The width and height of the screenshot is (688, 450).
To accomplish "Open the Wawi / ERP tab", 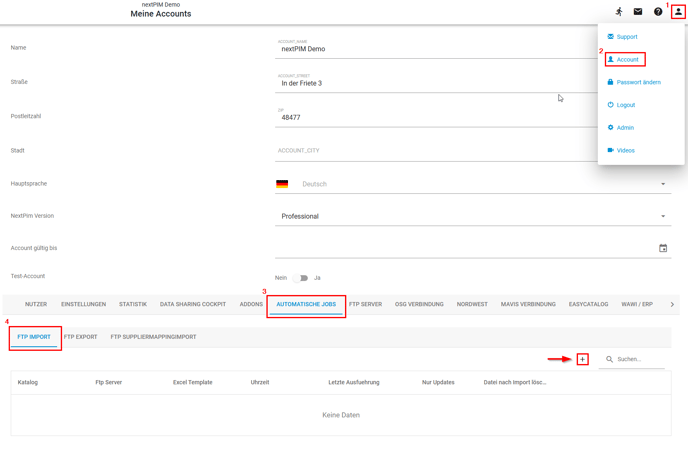I will click(x=637, y=304).
